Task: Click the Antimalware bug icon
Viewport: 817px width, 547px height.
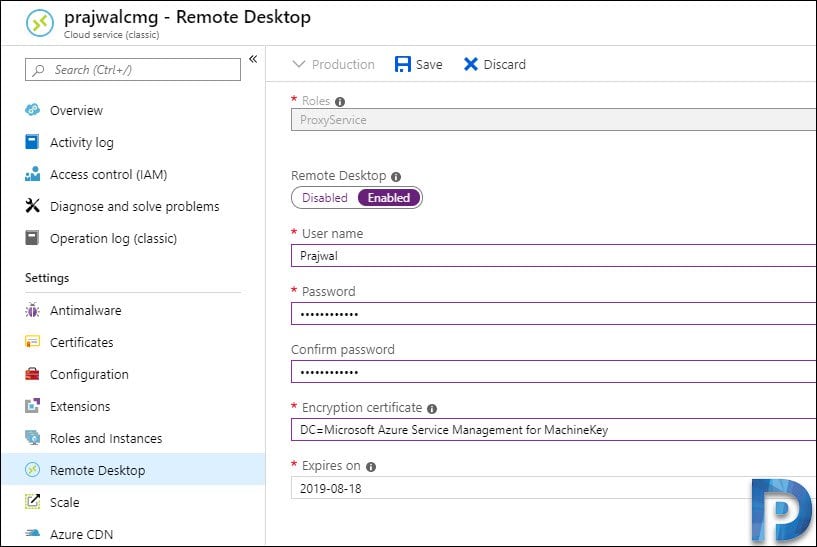Action: pyautogui.click(x=32, y=310)
